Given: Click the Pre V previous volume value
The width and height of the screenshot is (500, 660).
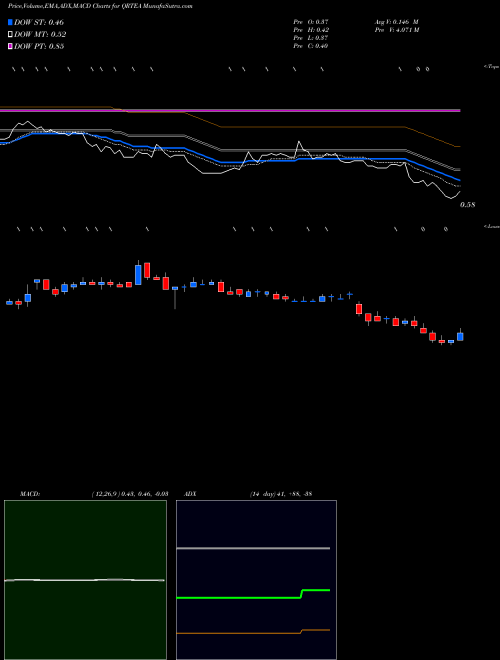Looking at the screenshot, I should tap(406, 30).
